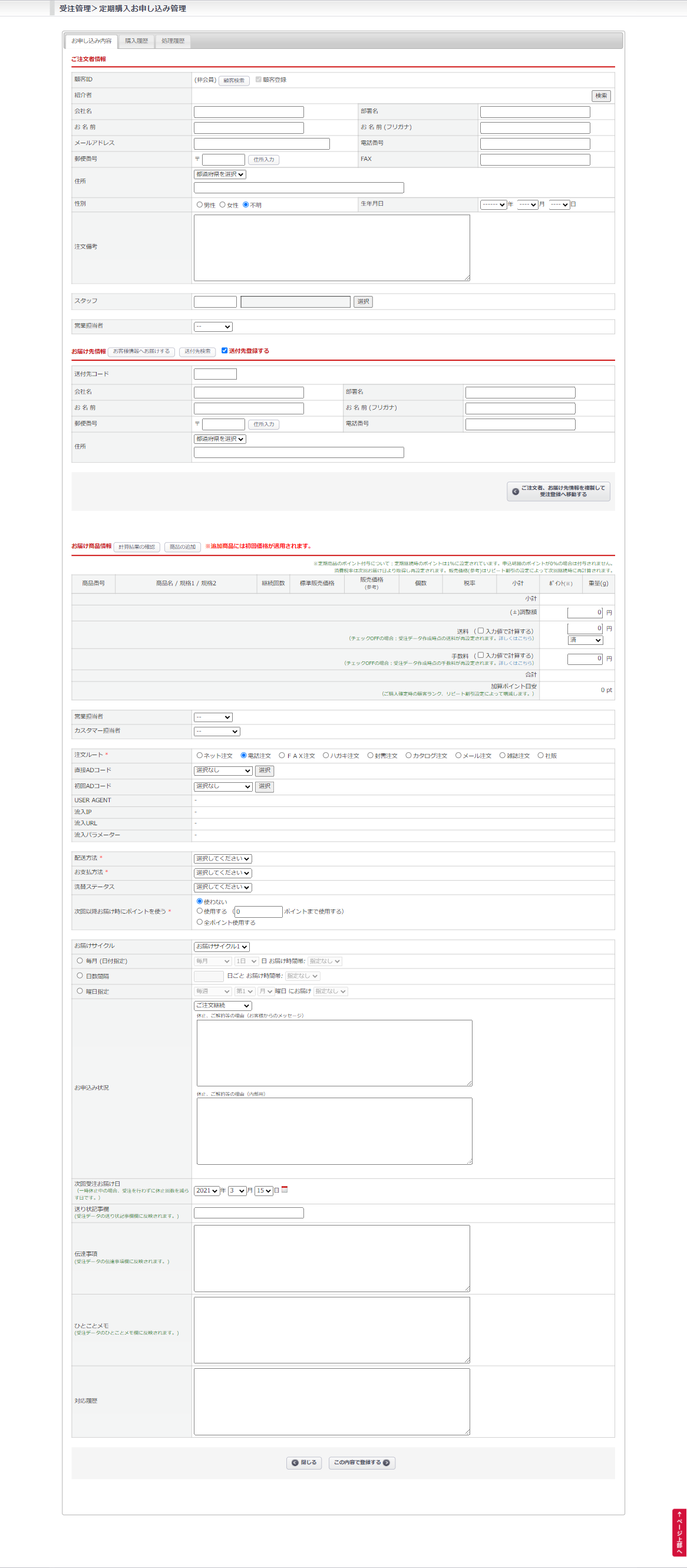Click お客様情報へお届けする button
Image resolution: width=687 pixels, height=1568 pixels.
tap(141, 351)
